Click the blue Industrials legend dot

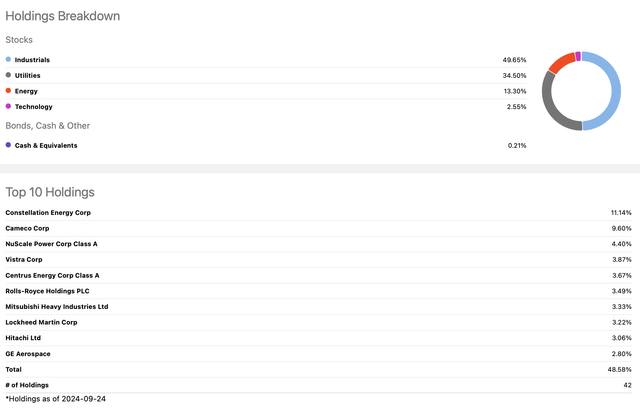pyautogui.click(x=9, y=60)
